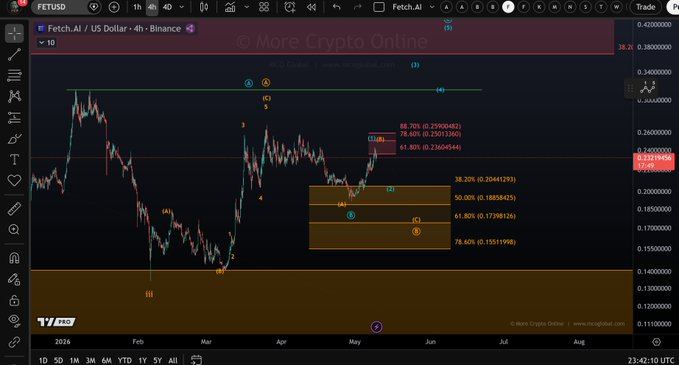This screenshot has height=365, width=679.
Task: Open the chart patterns tool group
Action: point(14,96)
